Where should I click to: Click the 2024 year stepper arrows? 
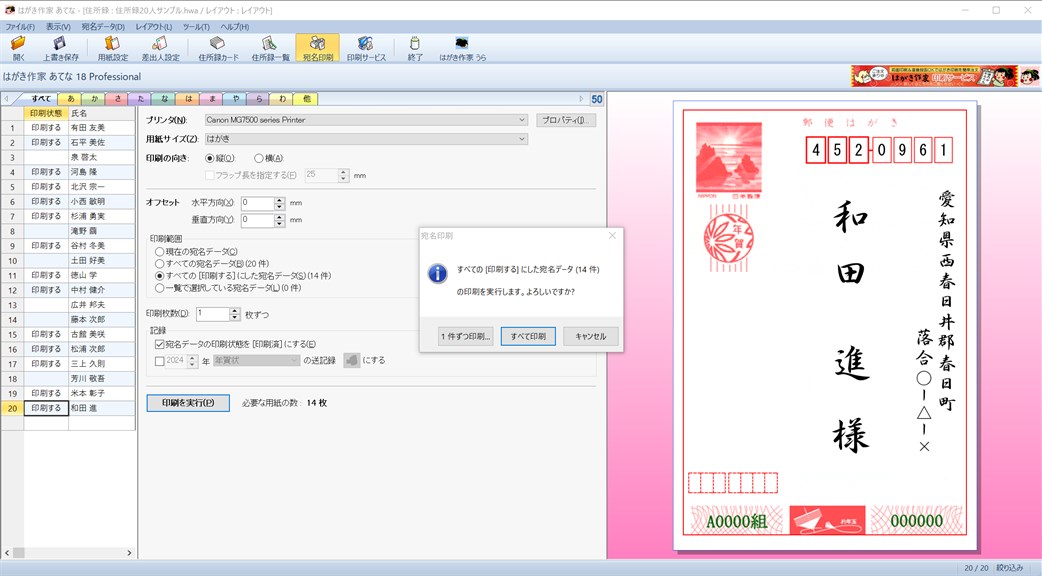tap(193, 361)
